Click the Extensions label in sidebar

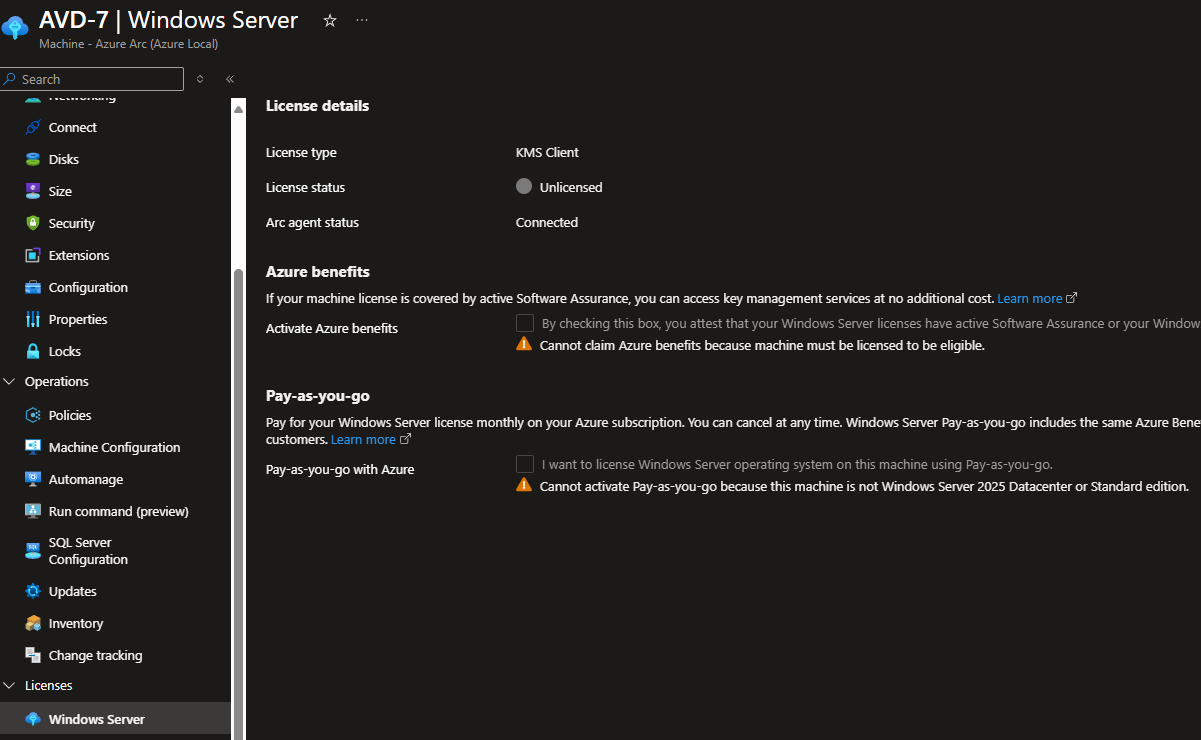[79, 255]
